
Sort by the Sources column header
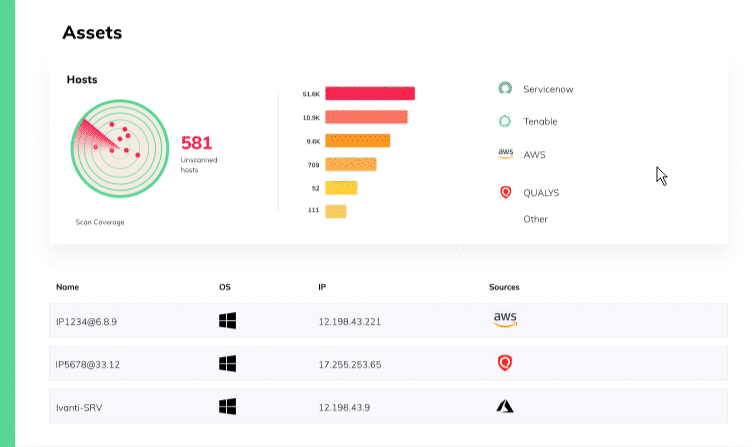(504, 287)
